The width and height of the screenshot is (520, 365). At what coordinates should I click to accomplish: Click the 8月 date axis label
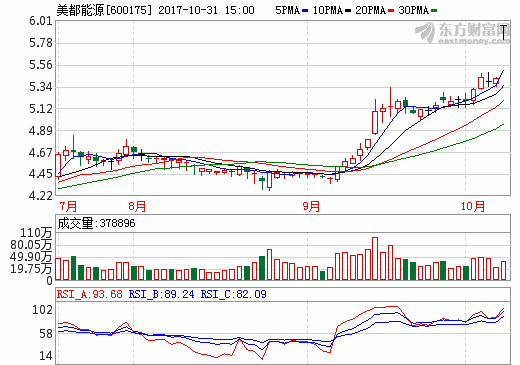[137, 206]
